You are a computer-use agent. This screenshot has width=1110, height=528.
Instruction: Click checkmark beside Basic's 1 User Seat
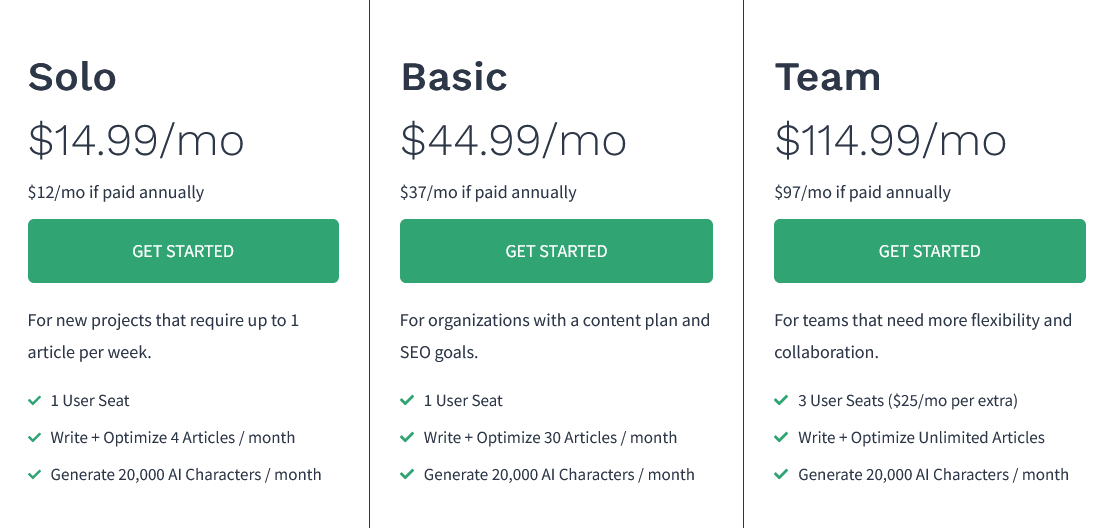point(407,401)
